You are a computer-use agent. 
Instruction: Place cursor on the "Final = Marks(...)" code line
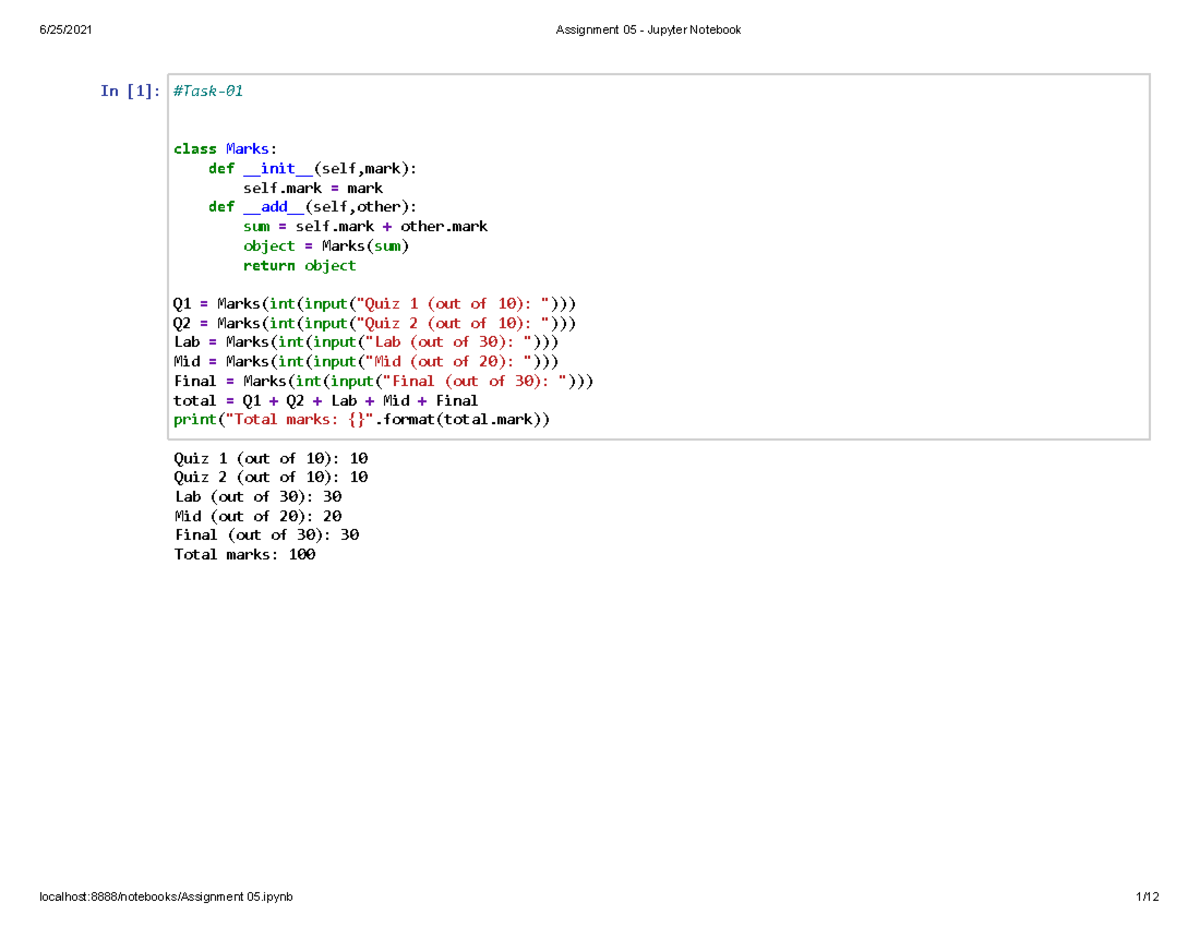(x=384, y=381)
